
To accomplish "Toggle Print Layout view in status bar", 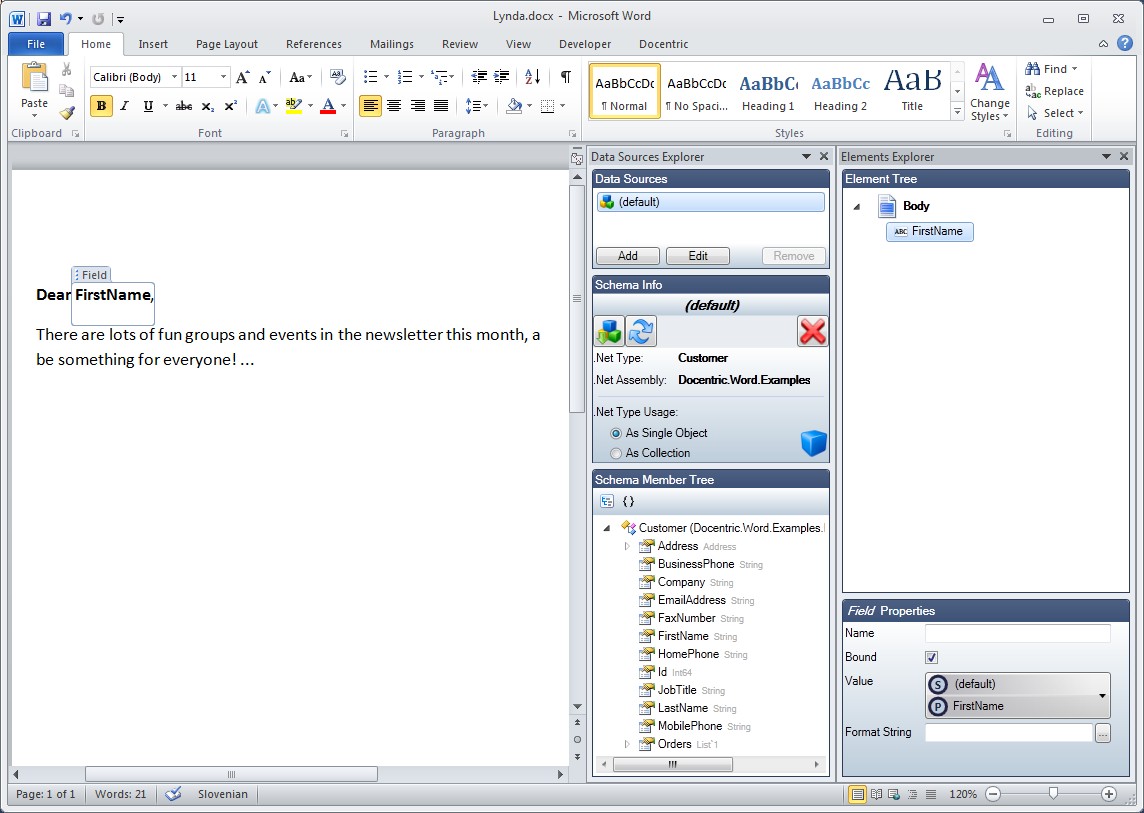I will coord(858,794).
